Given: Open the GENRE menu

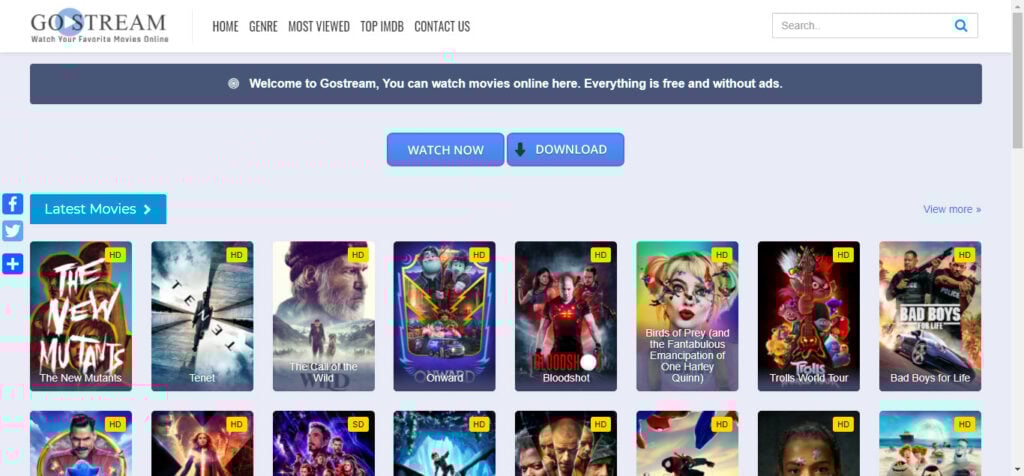Looking at the screenshot, I should [263, 27].
